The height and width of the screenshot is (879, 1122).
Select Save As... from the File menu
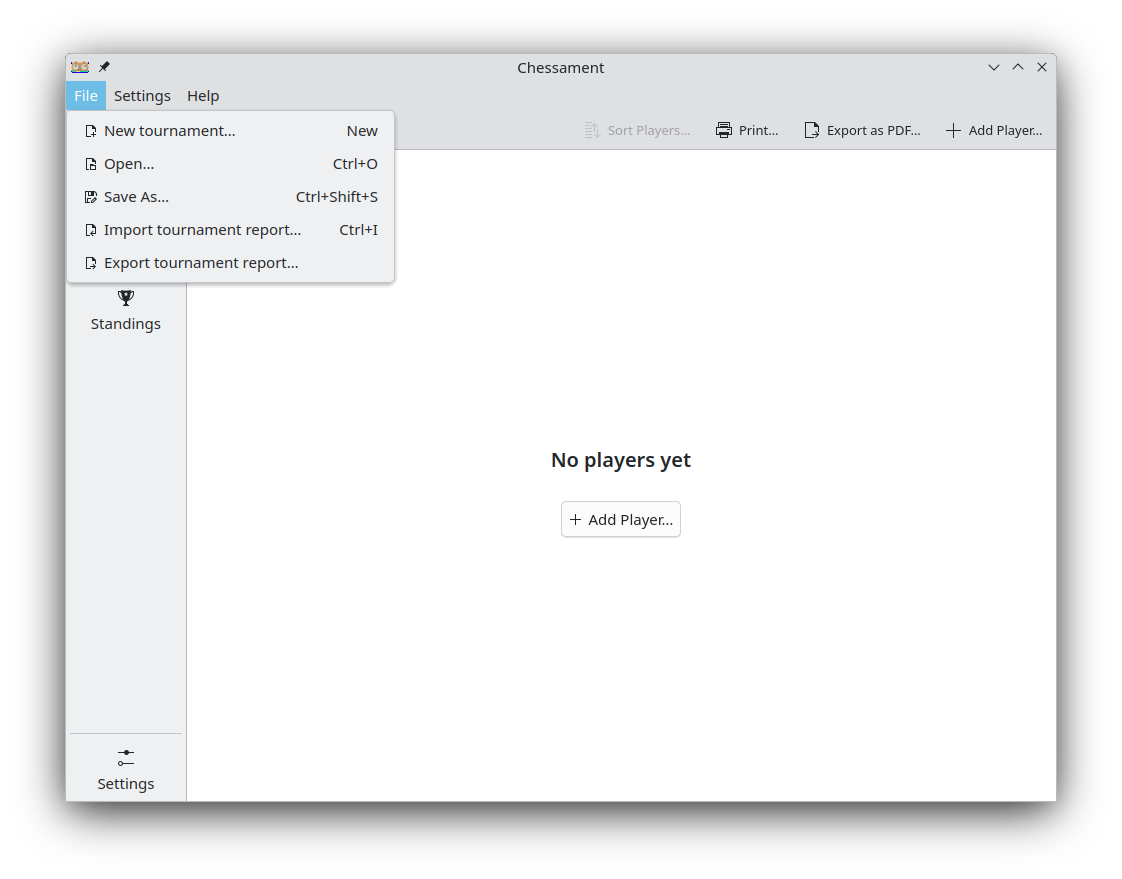[136, 197]
